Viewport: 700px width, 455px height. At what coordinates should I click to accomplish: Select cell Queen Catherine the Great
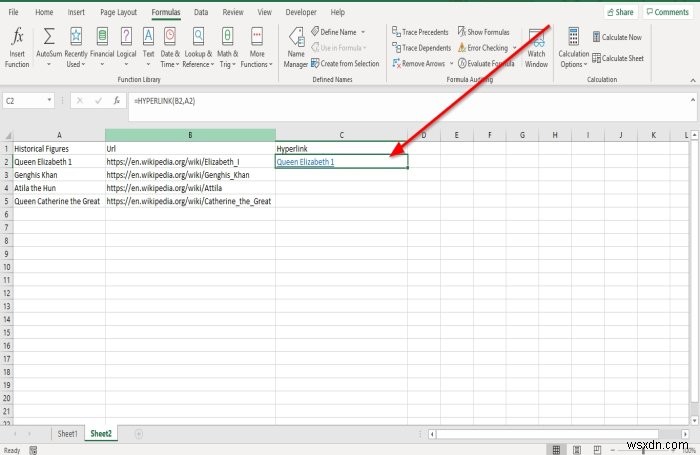tap(59, 201)
